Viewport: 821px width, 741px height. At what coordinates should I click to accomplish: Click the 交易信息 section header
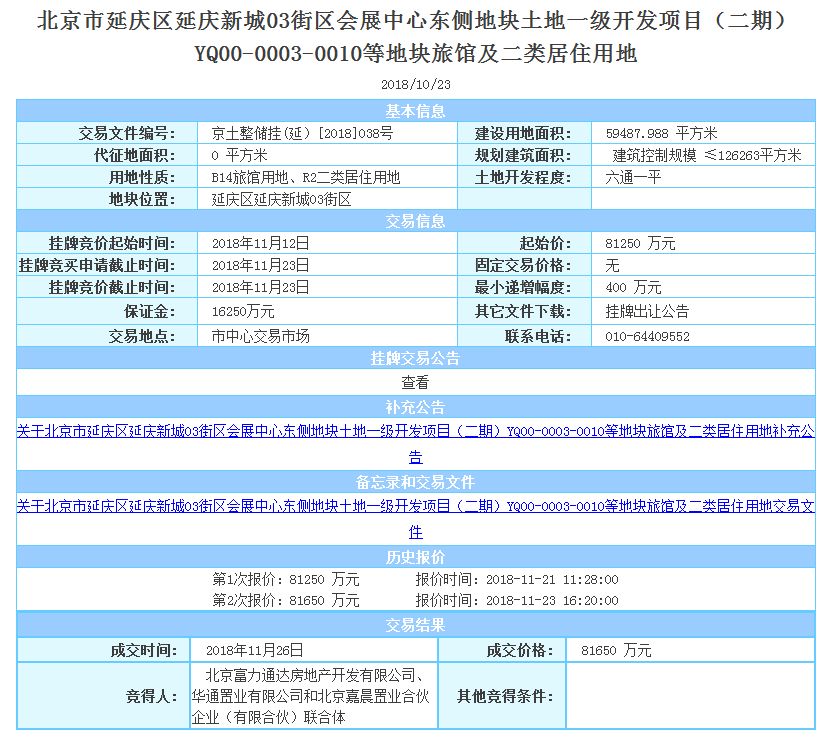[x=415, y=221]
